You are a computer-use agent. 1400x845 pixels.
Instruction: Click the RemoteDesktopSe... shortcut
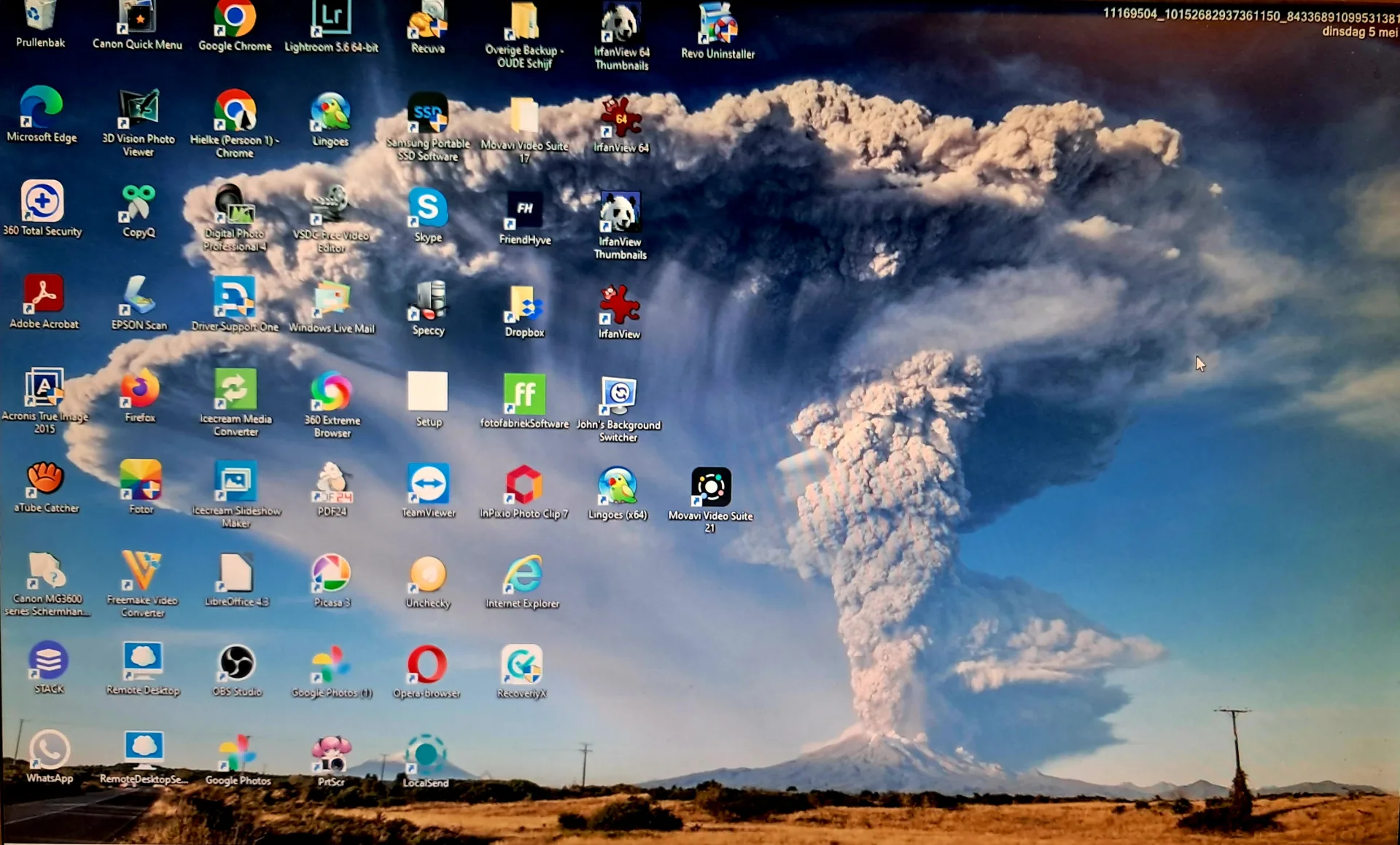(144, 751)
